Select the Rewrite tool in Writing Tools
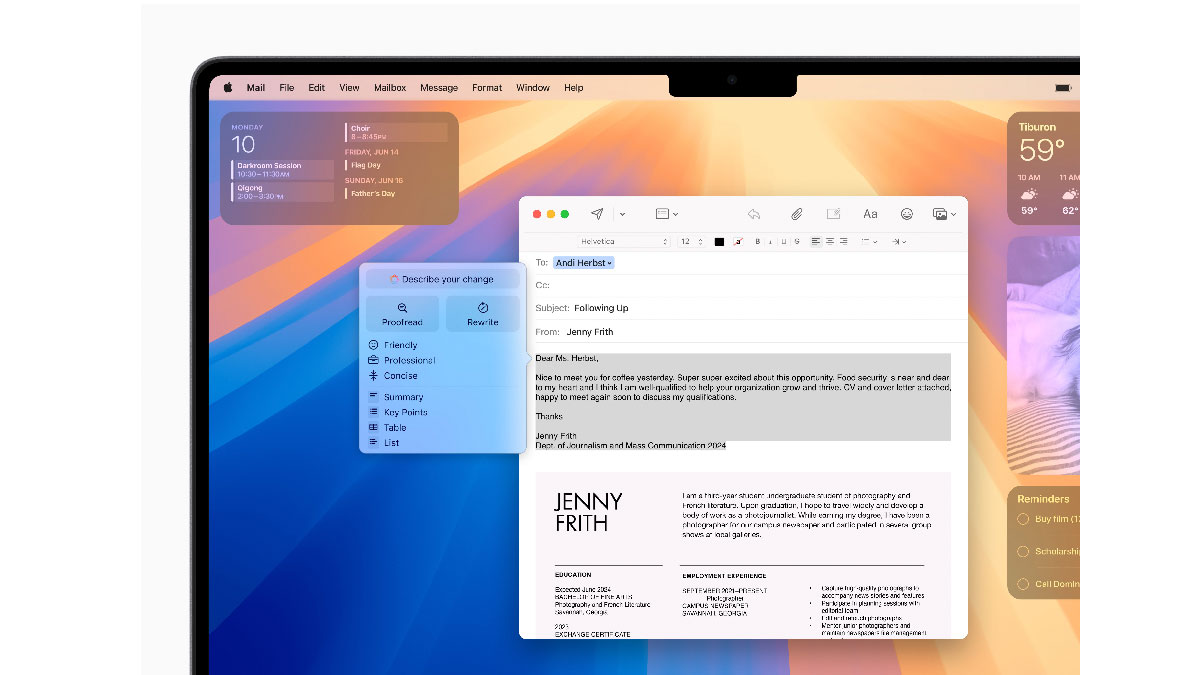This screenshot has height=675, width=1200. click(482, 314)
